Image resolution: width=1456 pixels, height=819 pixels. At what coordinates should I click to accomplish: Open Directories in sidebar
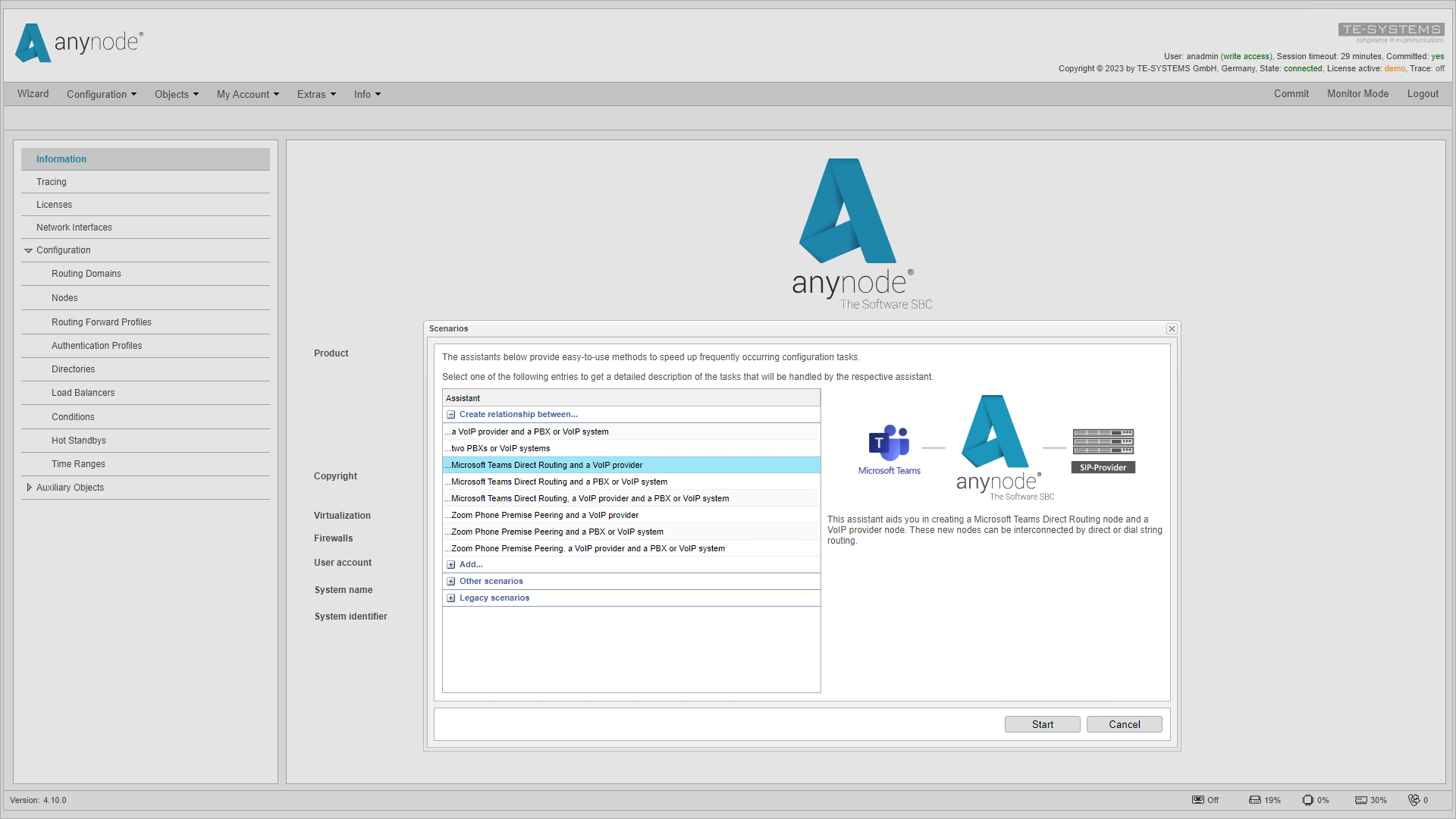coord(146,369)
